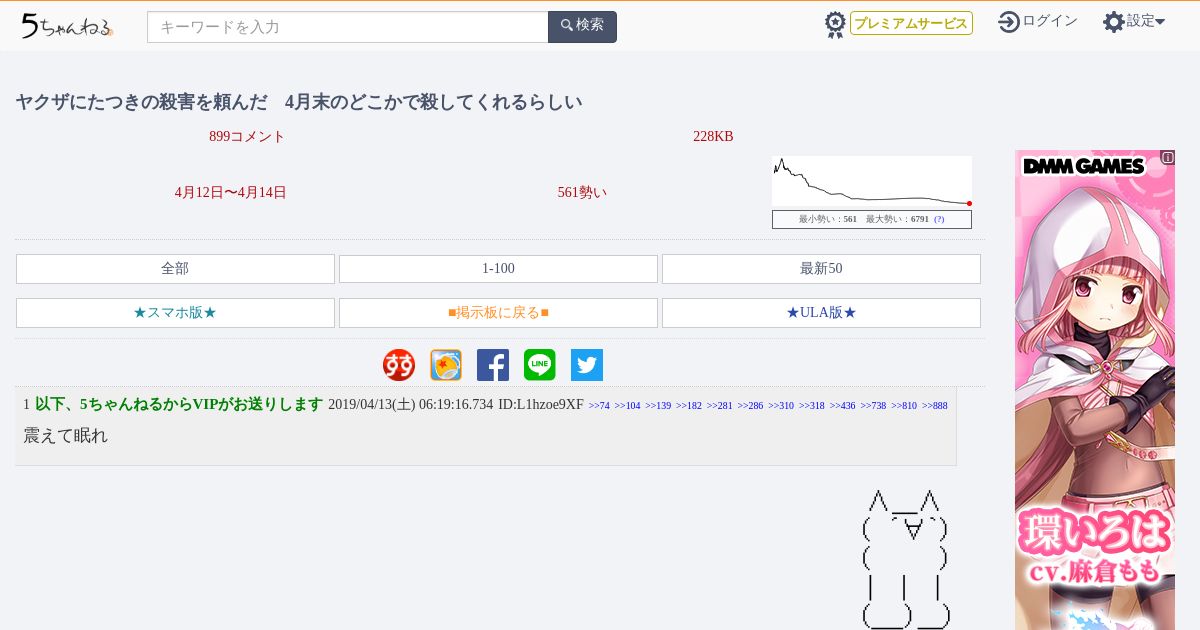Image resolution: width=1200 pixels, height=630 pixels.
Task: Share via the red すす icon
Action: [399, 365]
